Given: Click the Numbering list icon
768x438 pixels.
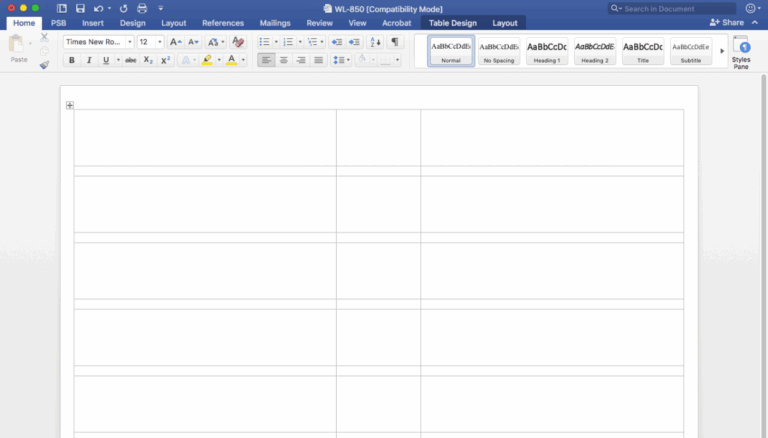Looking at the screenshot, I should pyautogui.click(x=288, y=42).
